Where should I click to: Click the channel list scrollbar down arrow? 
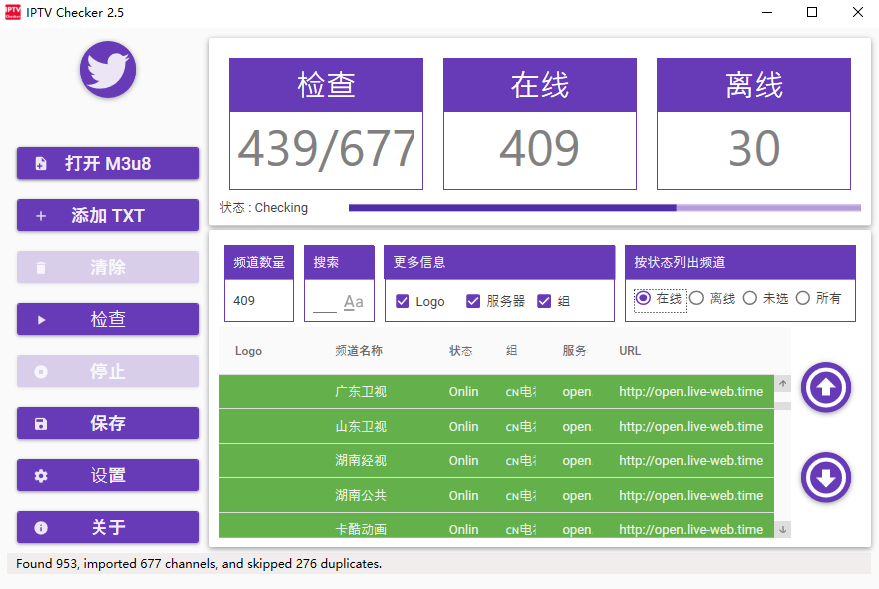click(783, 529)
